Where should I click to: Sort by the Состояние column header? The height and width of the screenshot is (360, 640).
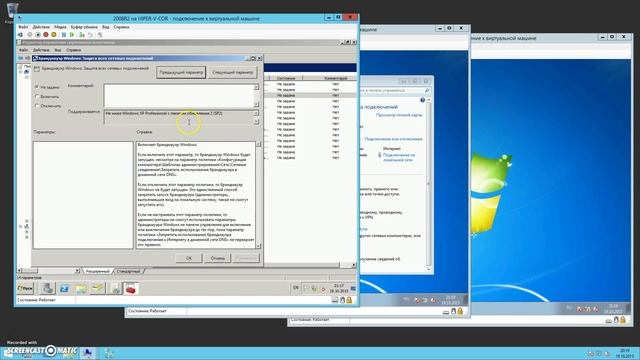[x=285, y=78]
